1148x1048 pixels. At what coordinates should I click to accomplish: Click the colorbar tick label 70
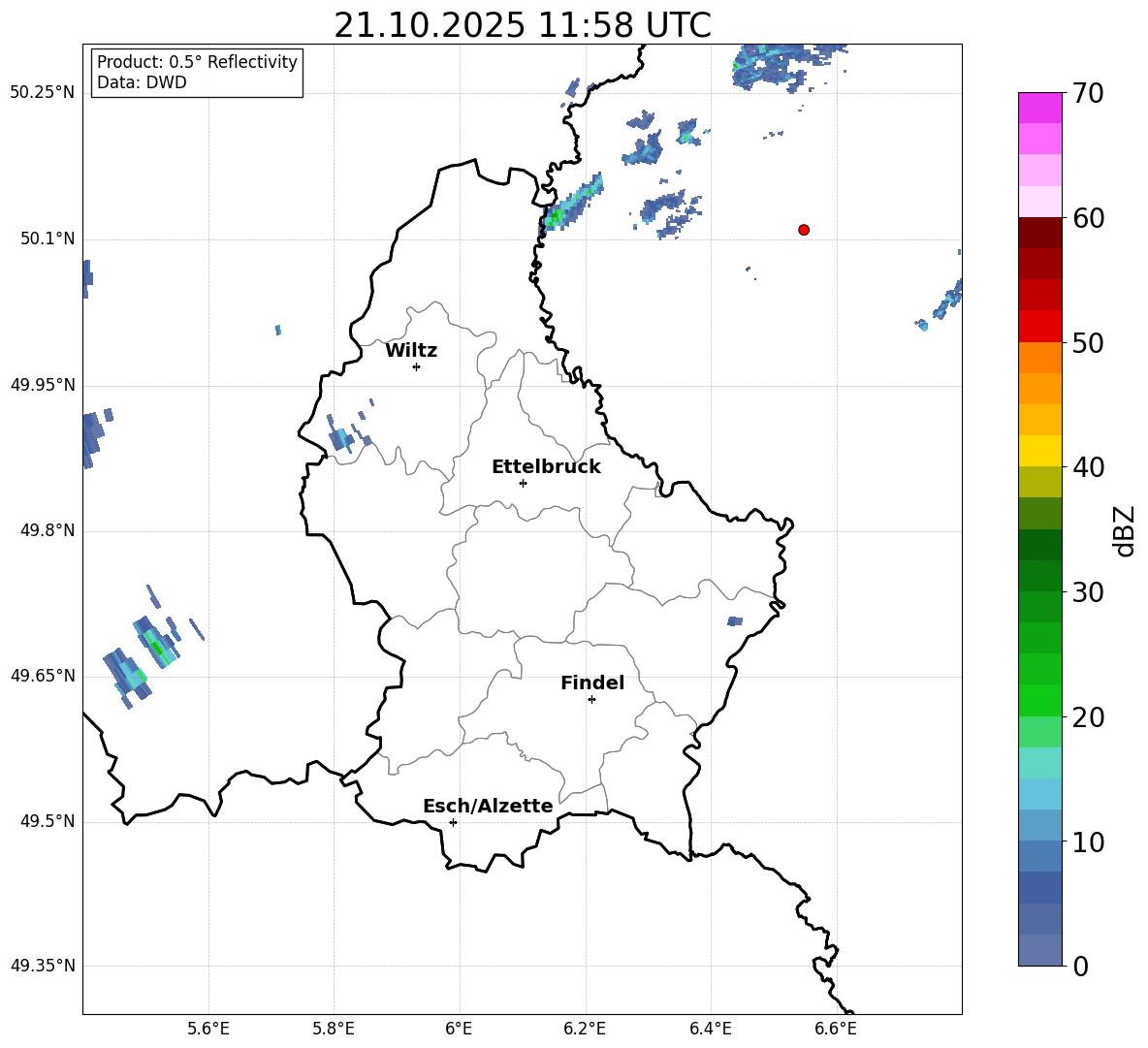(x=1088, y=94)
